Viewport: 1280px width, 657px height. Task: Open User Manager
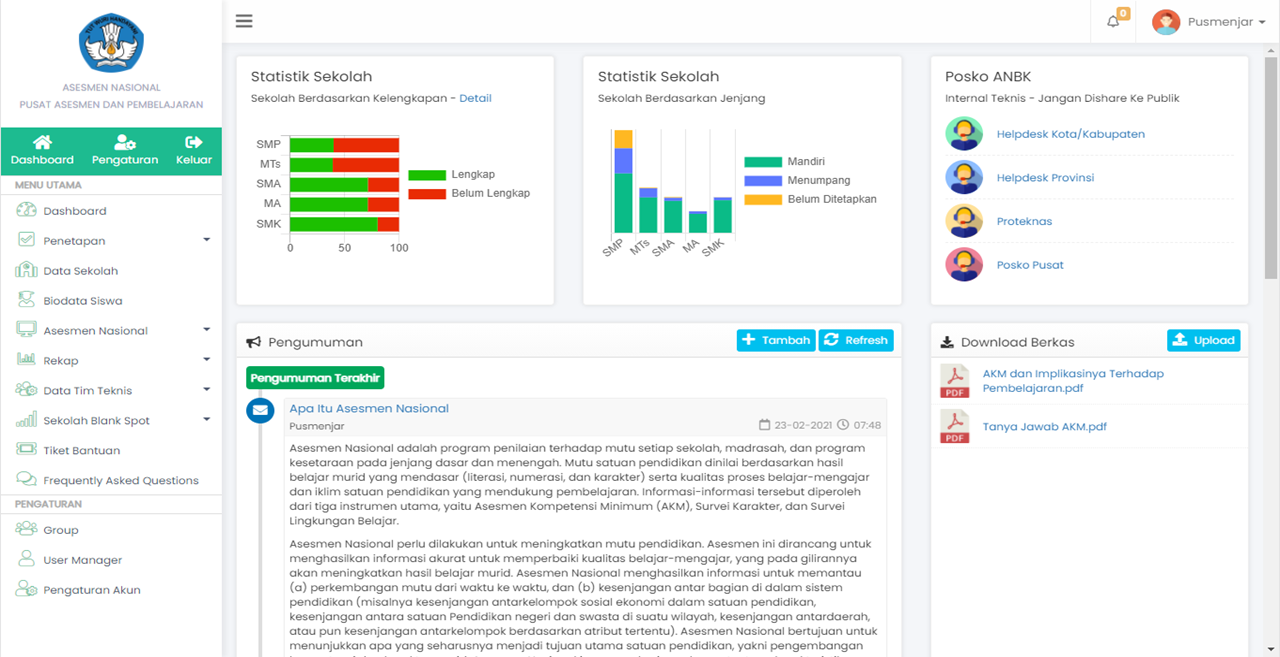click(83, 561)
